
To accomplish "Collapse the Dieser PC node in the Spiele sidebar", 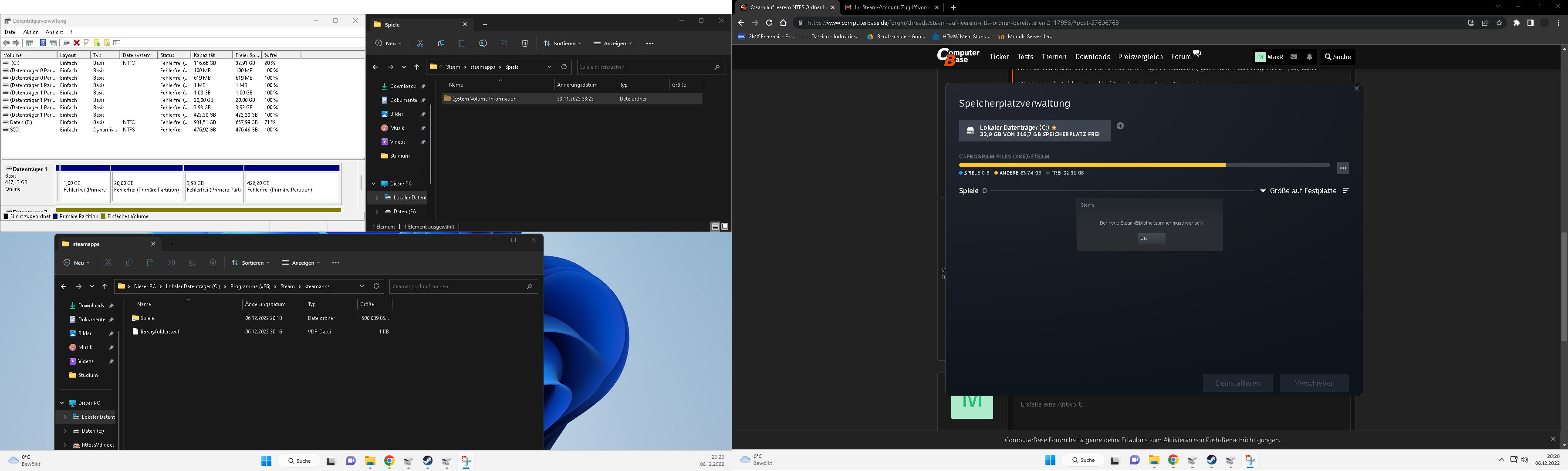I will point(374,184).
